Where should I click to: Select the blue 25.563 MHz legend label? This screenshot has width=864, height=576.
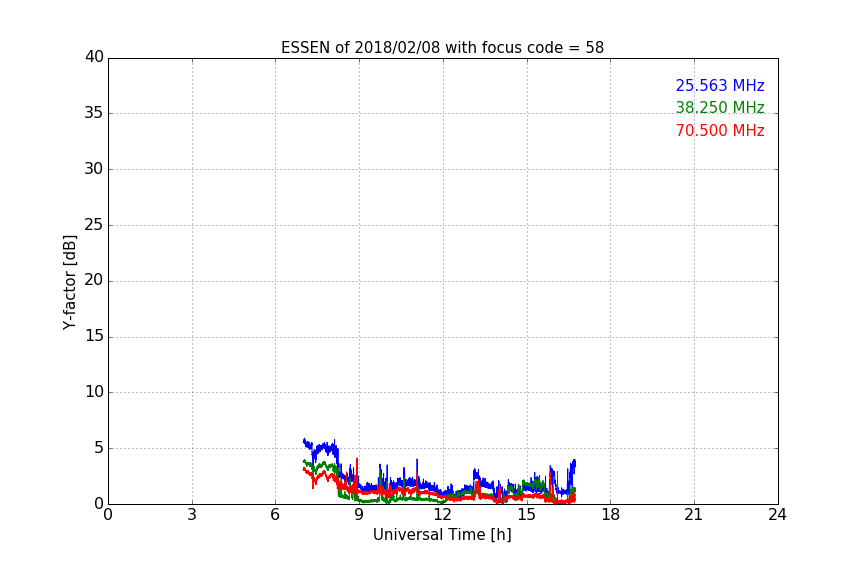click(720, 86)
